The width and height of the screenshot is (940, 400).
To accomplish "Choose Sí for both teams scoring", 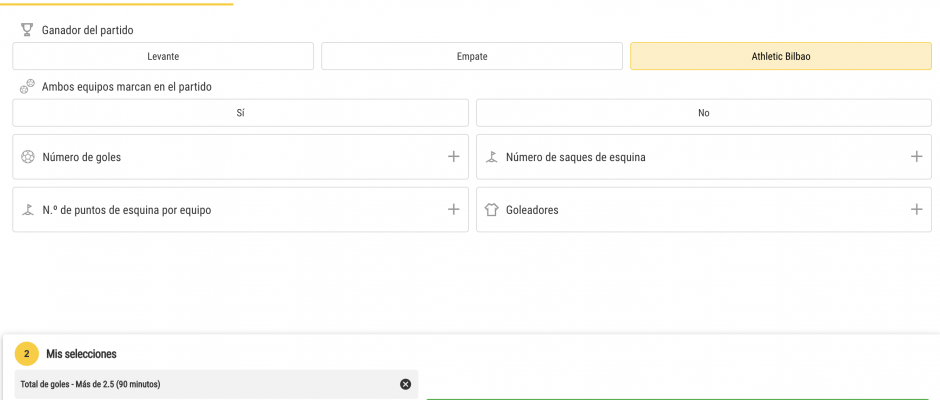I will point(240,113).
